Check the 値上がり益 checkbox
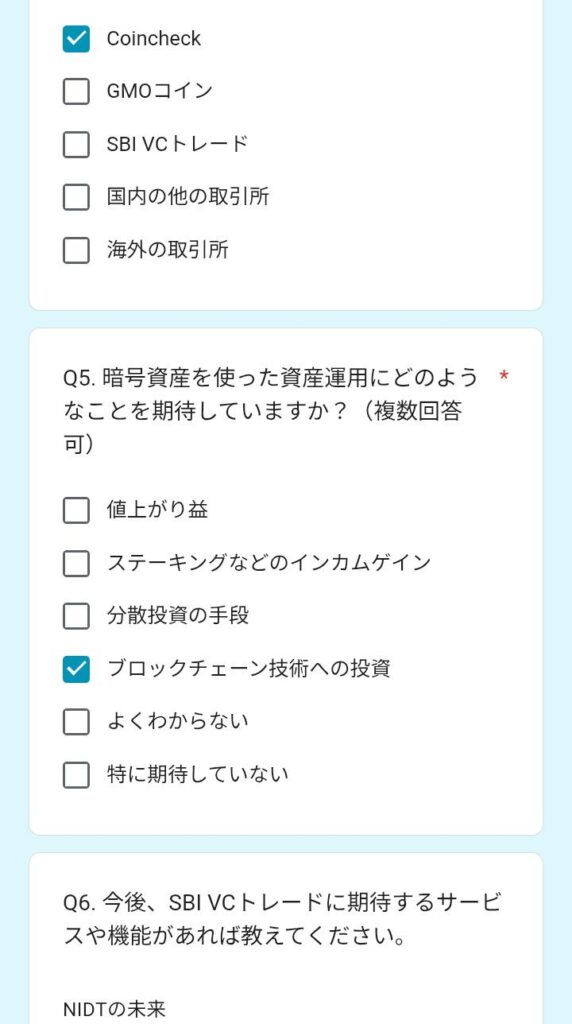Viewport: 572px width, 1024px height. (x=76, y=510)
